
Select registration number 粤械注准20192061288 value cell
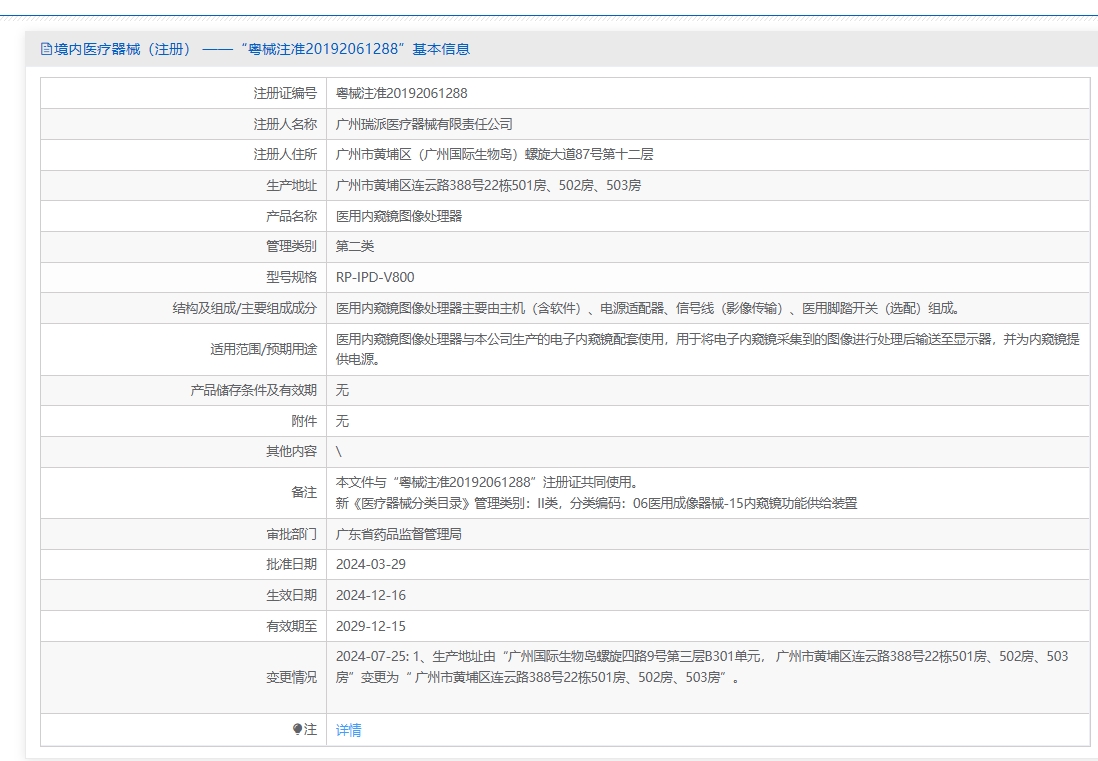401,93
